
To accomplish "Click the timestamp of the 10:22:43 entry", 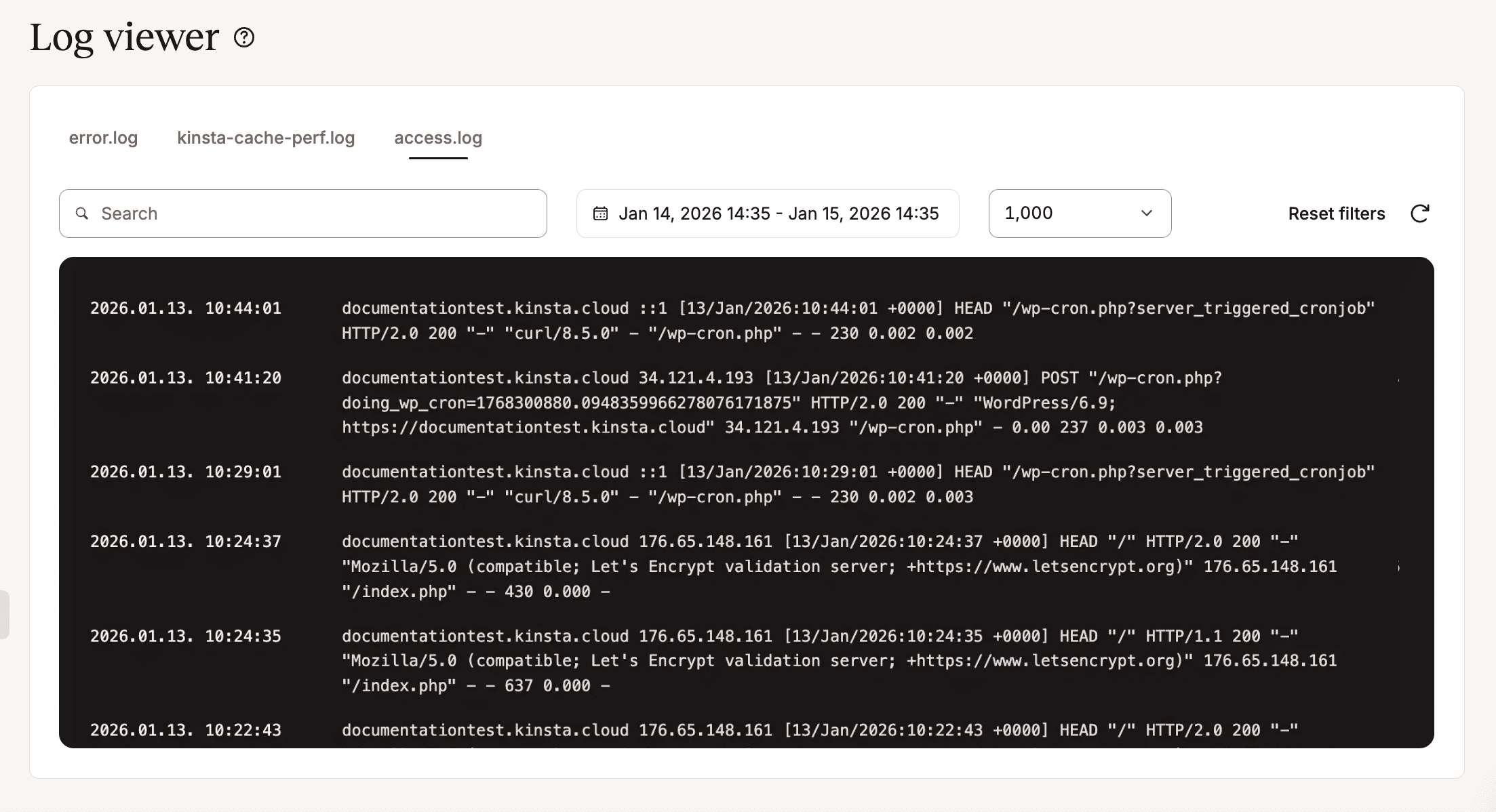I will pyautogui.click(x=186, y=730).
